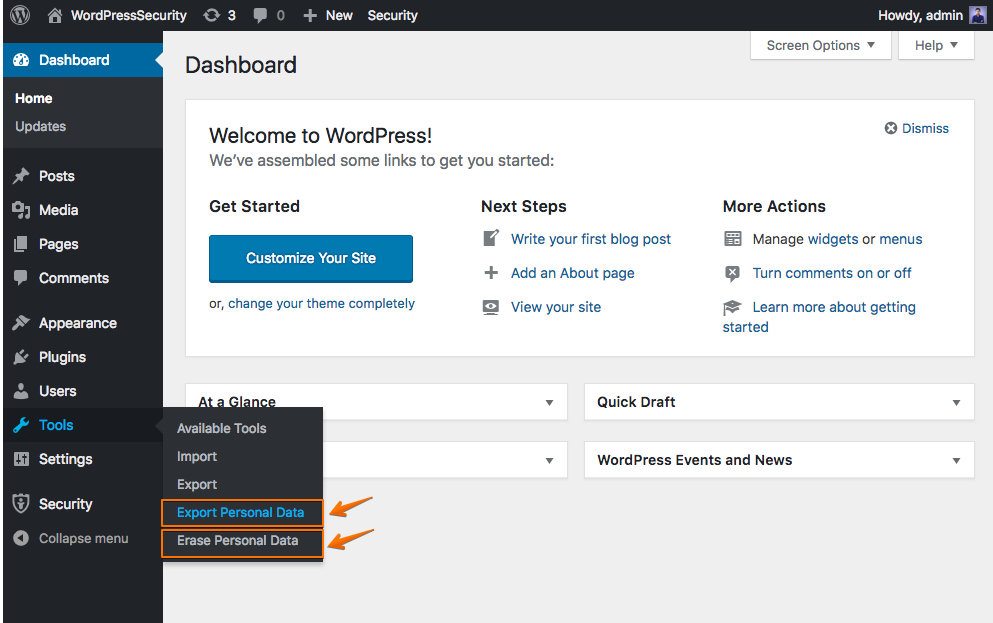Open the Plugins menu label

coord(62,357)
